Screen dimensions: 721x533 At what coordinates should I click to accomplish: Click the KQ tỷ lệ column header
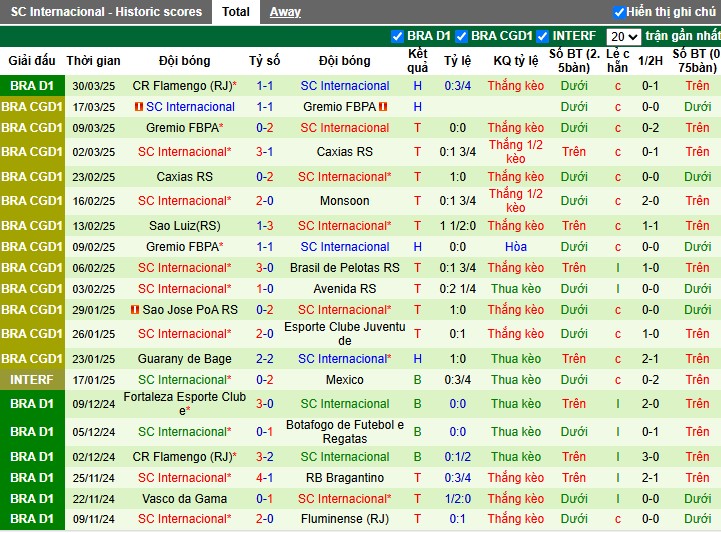(516, 61)
